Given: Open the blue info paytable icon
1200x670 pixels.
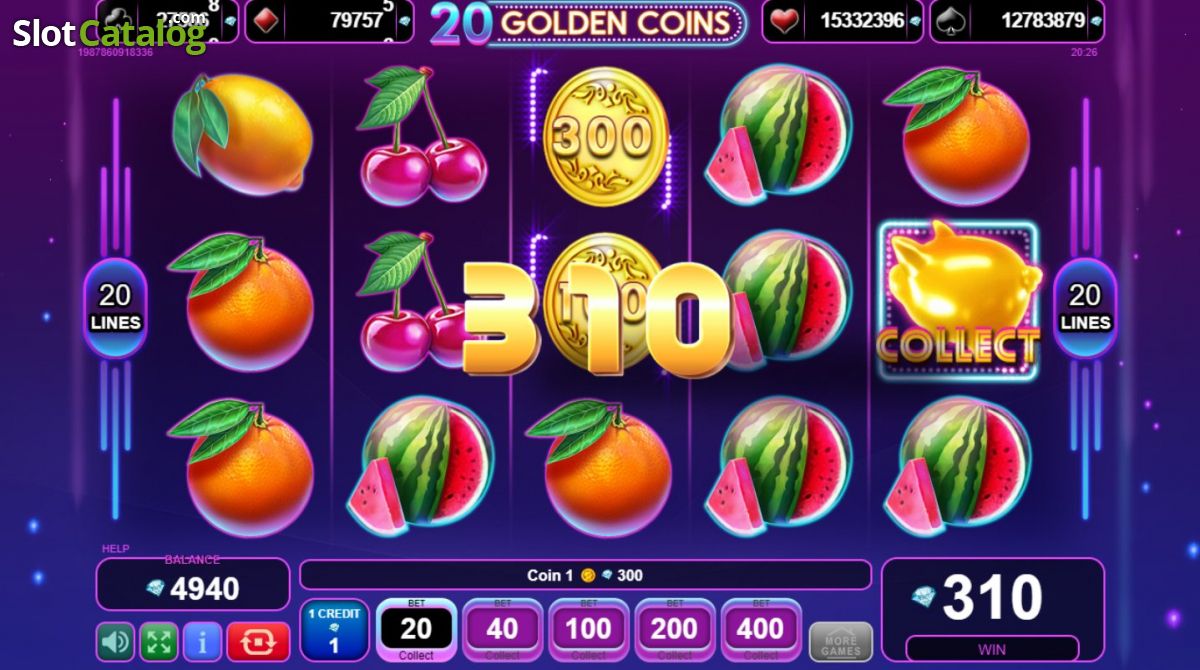Looking at the screenshot, I should [x=203, y=641].
